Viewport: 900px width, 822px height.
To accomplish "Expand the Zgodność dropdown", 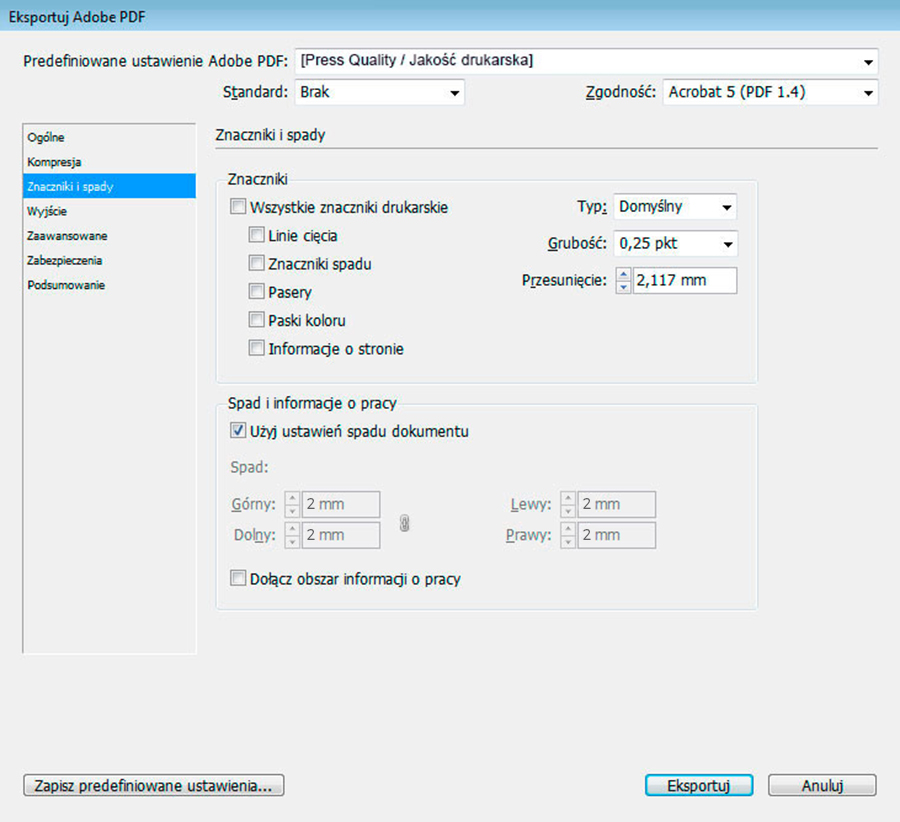I will point(770,92).
